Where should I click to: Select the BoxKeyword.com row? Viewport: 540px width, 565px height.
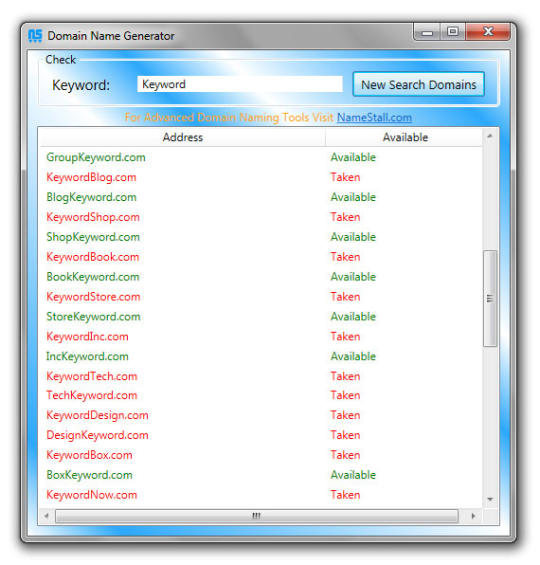point(261,475)
